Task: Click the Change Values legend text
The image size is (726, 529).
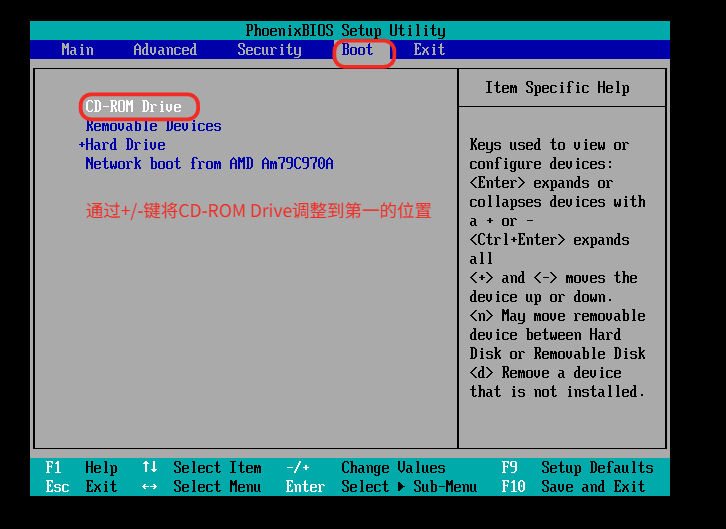Action: 393,467
